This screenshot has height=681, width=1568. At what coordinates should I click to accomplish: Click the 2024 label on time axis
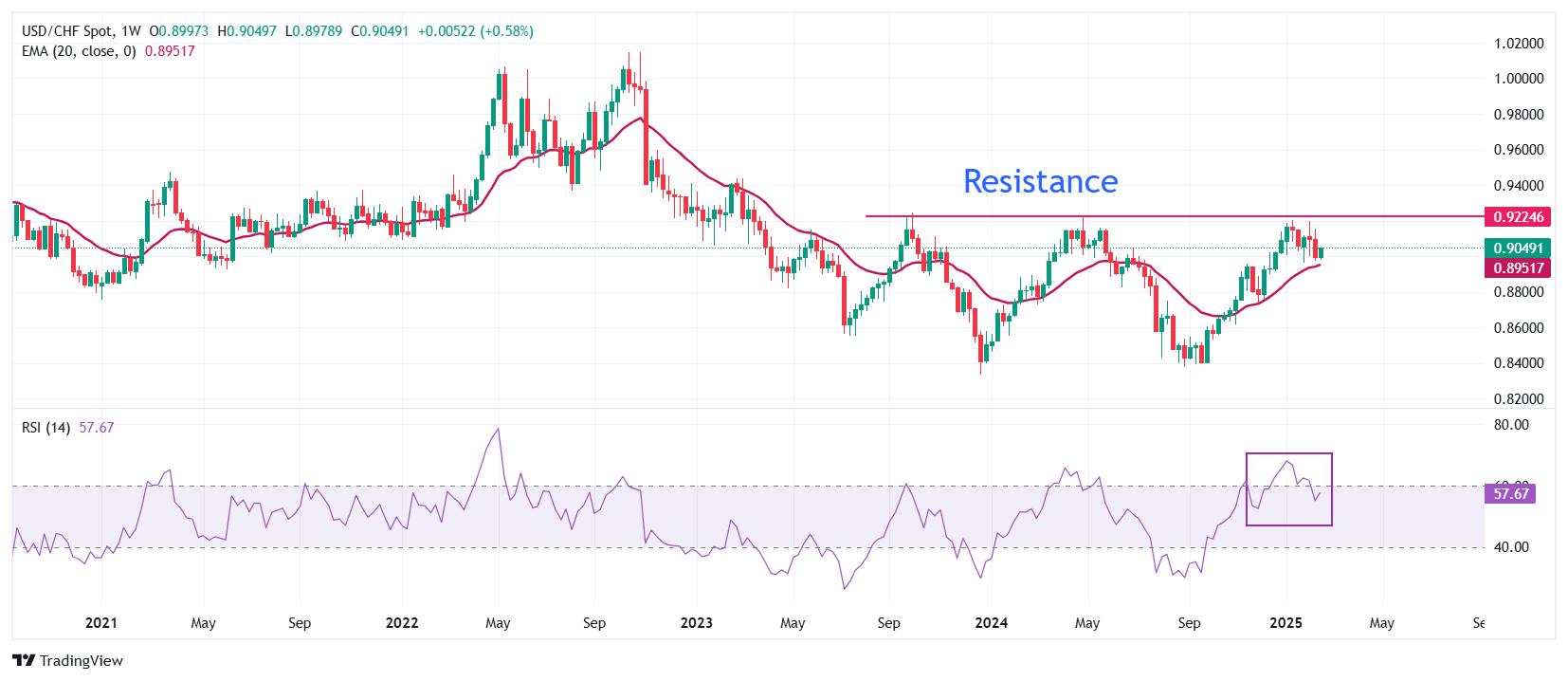(991, 623)
